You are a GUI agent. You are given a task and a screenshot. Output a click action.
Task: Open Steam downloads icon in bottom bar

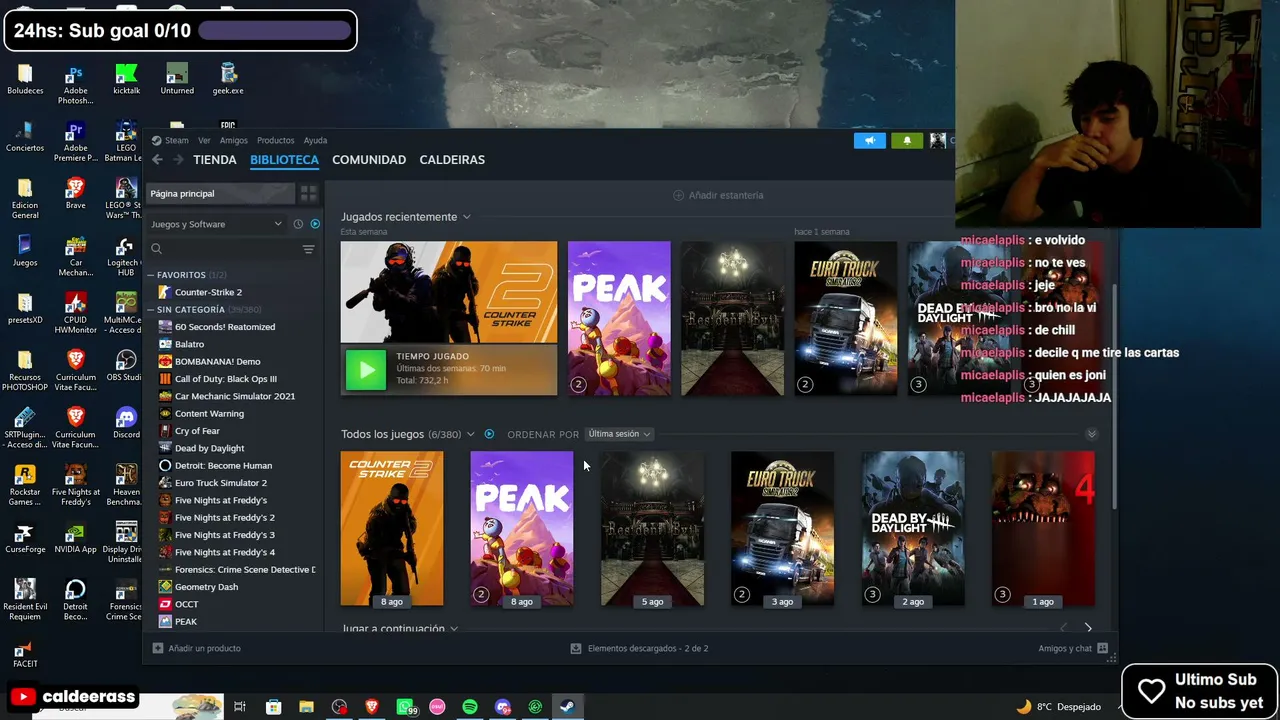pyautogui.click(x=576, y=648)
